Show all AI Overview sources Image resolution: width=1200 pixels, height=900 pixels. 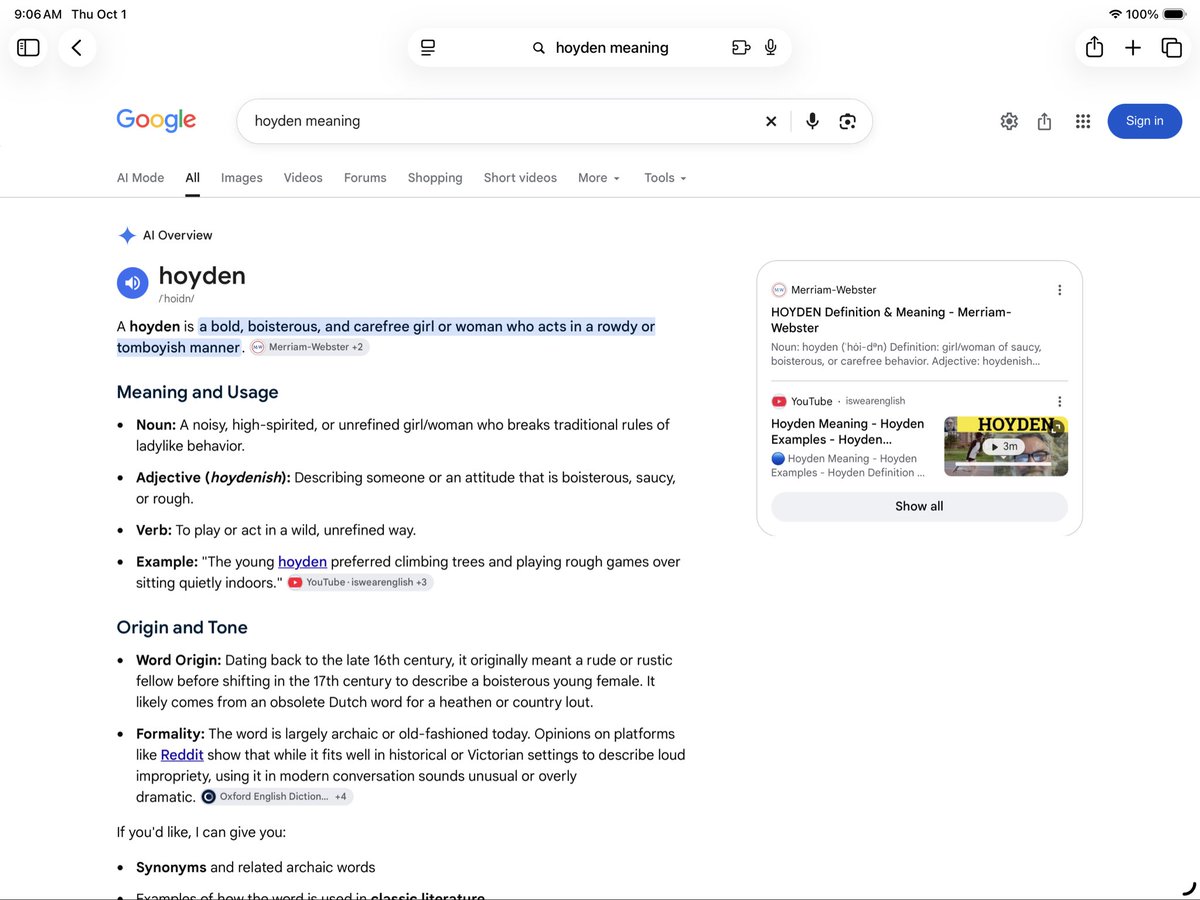(x=919, y=506)
